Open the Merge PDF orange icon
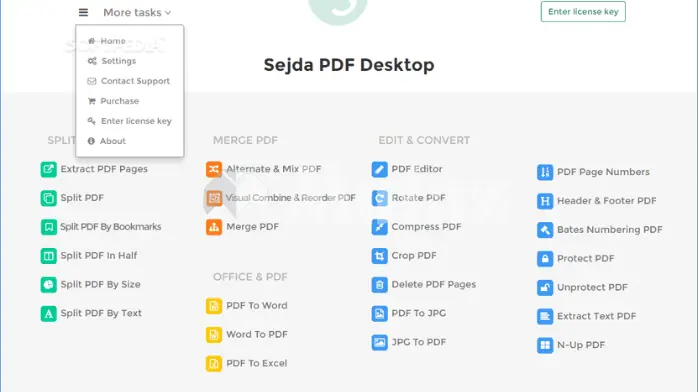698x392 pixels. pos(214,227)
